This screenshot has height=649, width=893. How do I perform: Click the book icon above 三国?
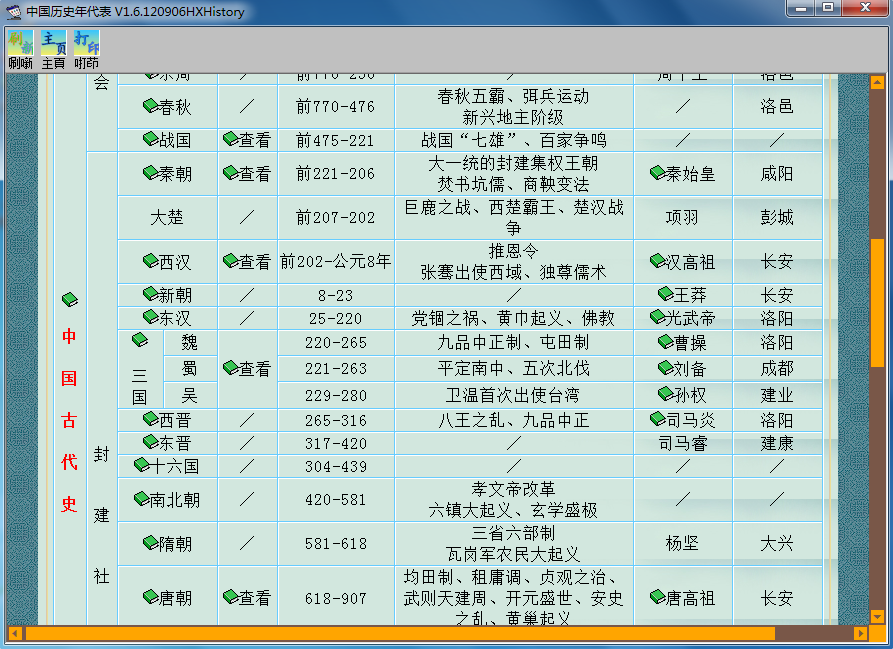[140, 341]
